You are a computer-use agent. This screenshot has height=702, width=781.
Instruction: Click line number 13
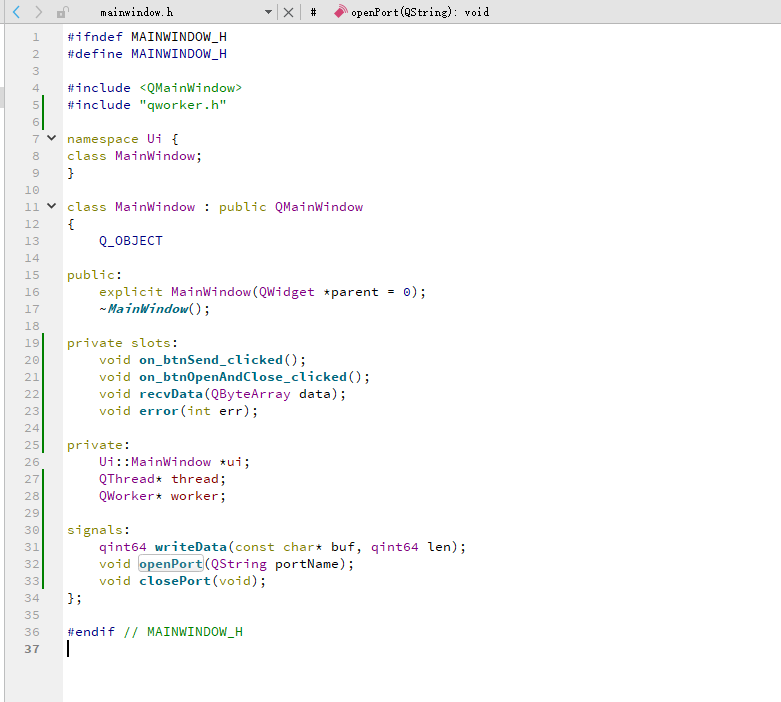tap(32, 241)
